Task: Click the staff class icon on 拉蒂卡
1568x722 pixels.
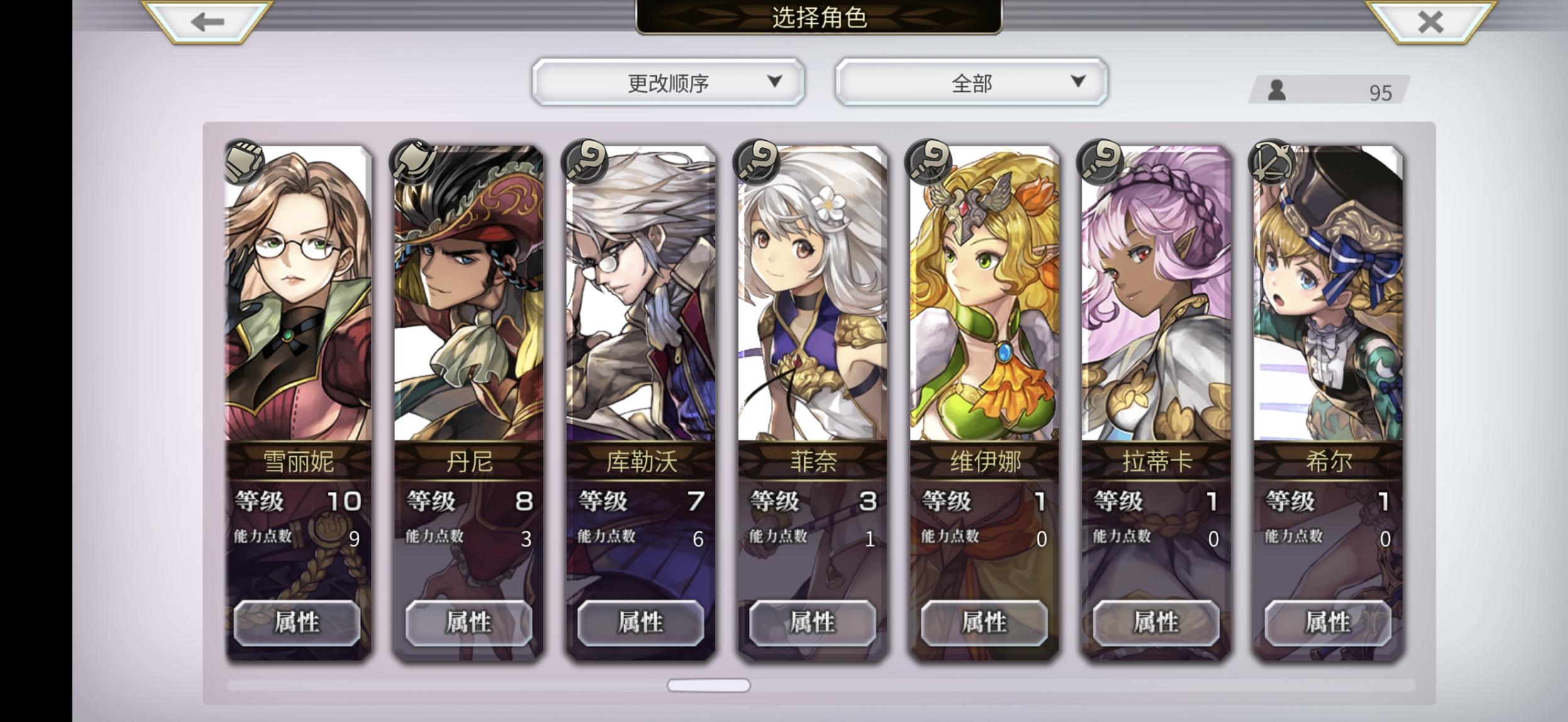Action: (1100, 162)
